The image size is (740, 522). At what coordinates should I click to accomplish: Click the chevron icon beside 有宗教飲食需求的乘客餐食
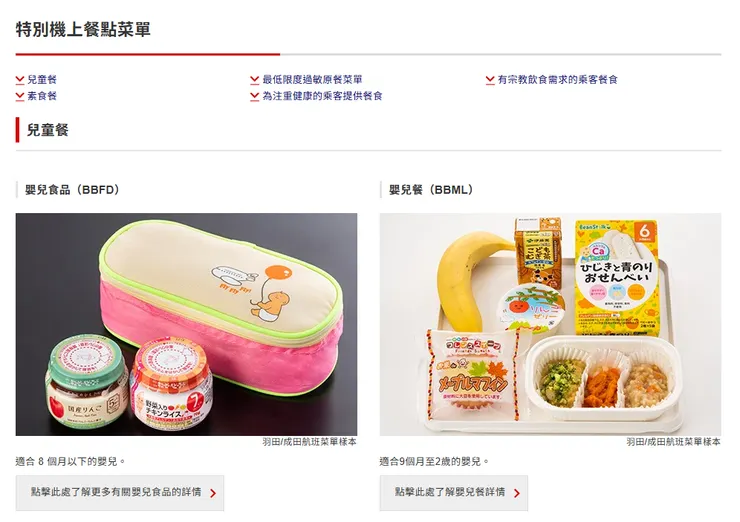tap(490, 80)
